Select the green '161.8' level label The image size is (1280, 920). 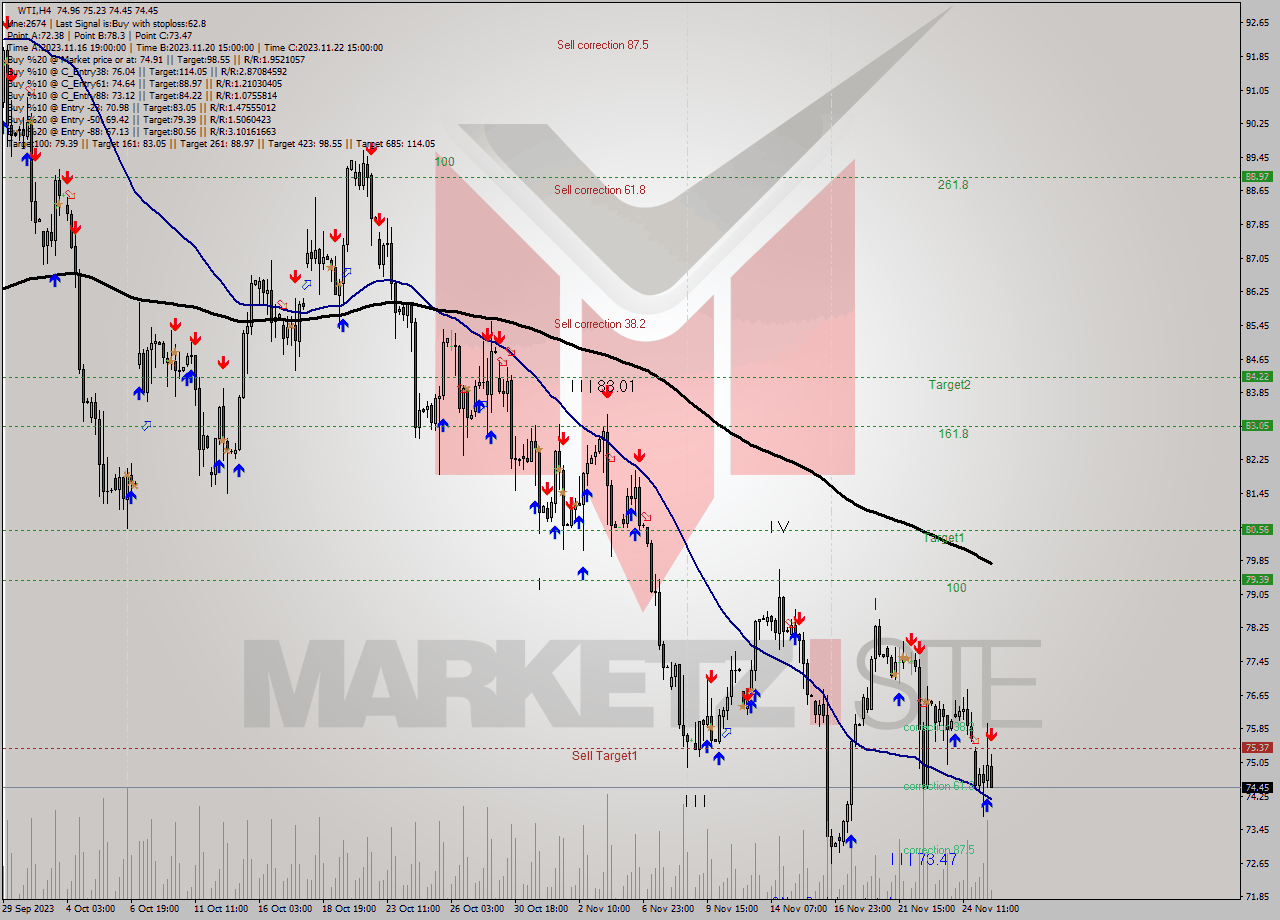click(953, 434)
